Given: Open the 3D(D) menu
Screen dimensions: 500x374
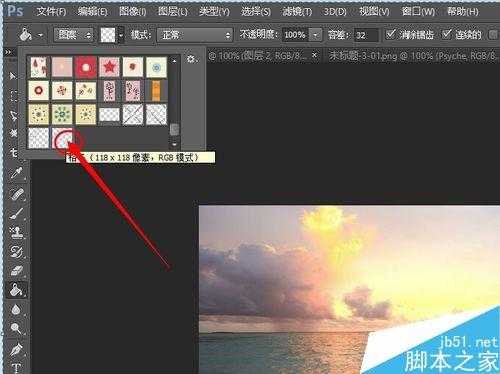Looking at the screenshot, I should pos(335,12).
